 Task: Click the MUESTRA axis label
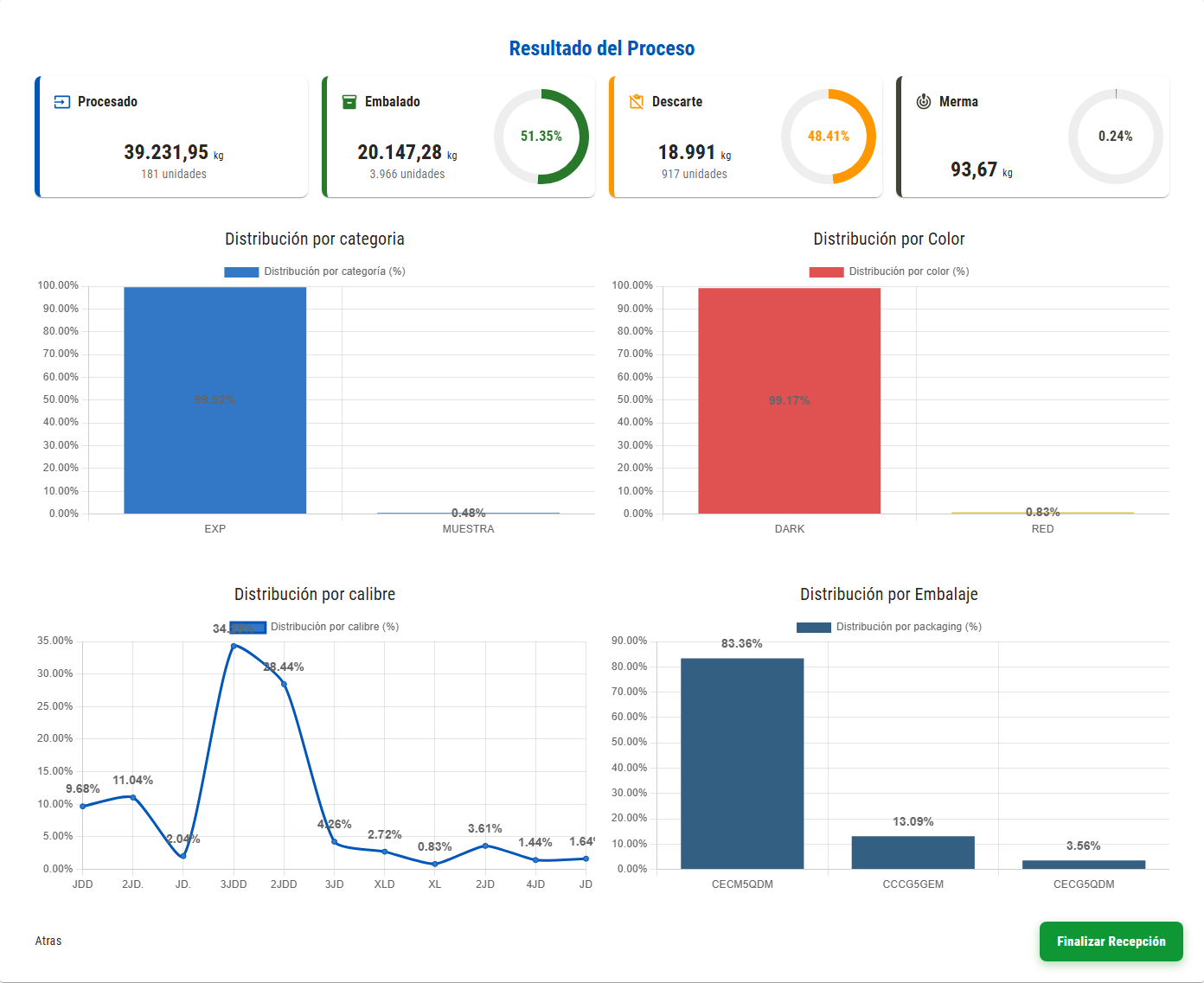(469, 529)
